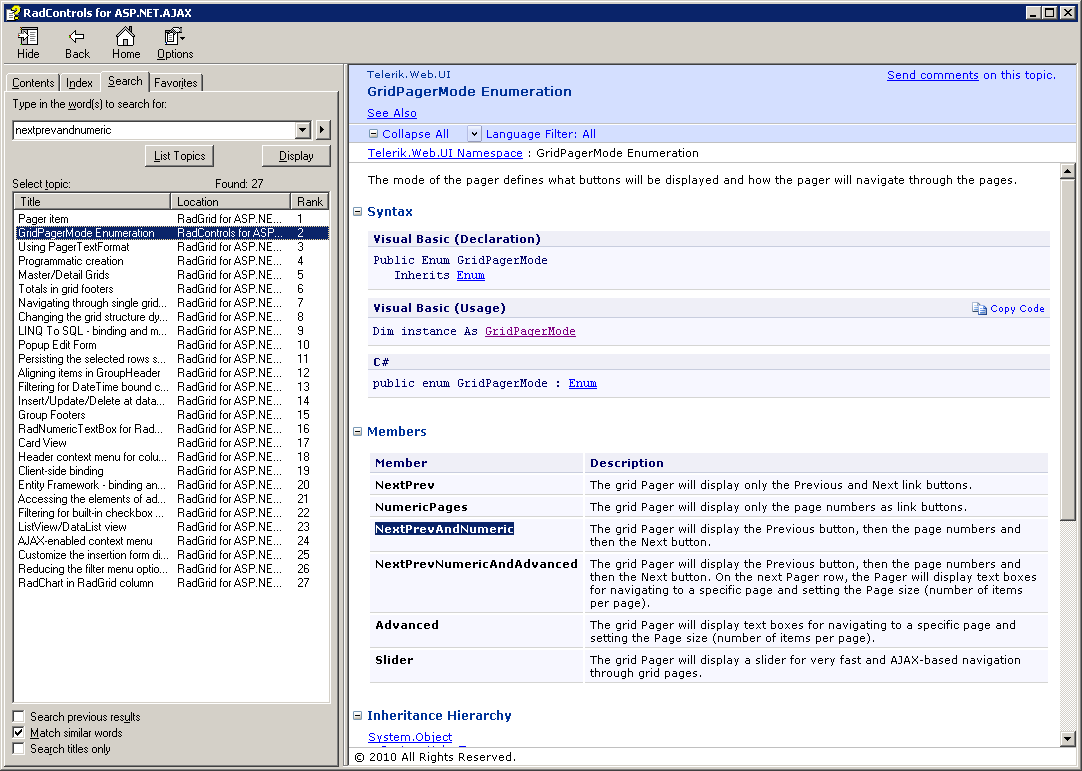This screenshot has height=771, width=1082.
Task: Open the Send comments link
Action: tap(932, 75)
